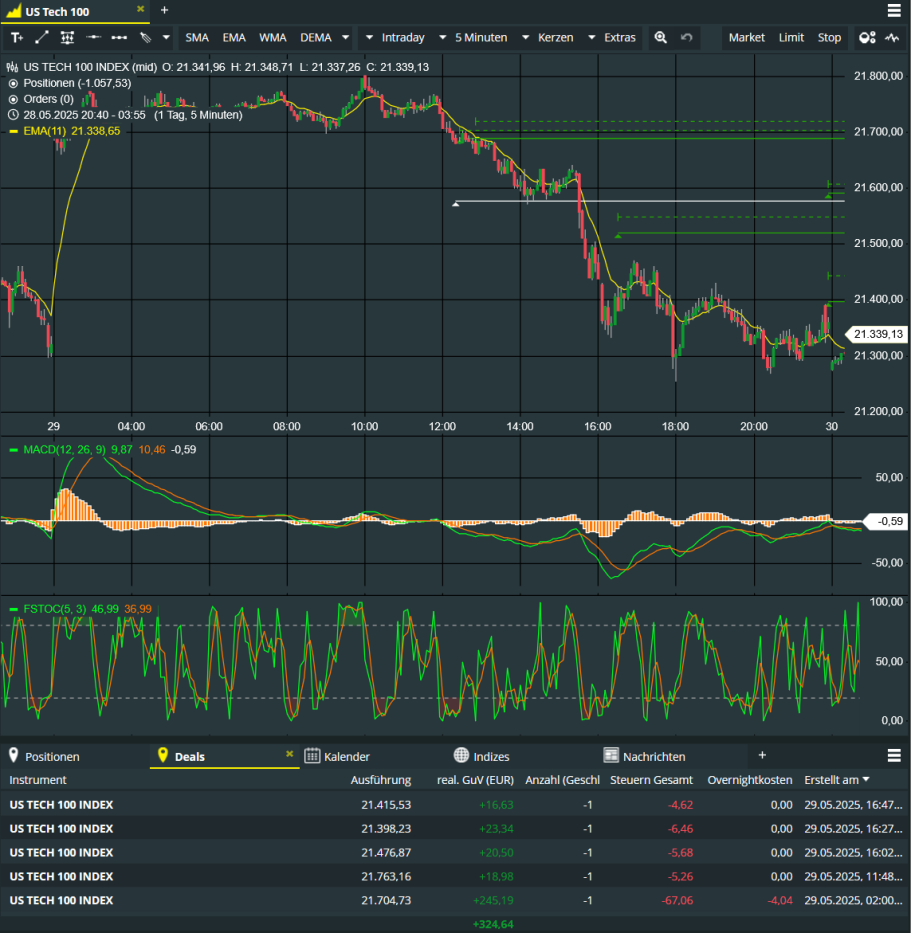The width and height of the screenshot is (911, 933).
Task: Expand the drawing tools dropdown arrow
Action: pyautogui.click(x=166, y=37)
